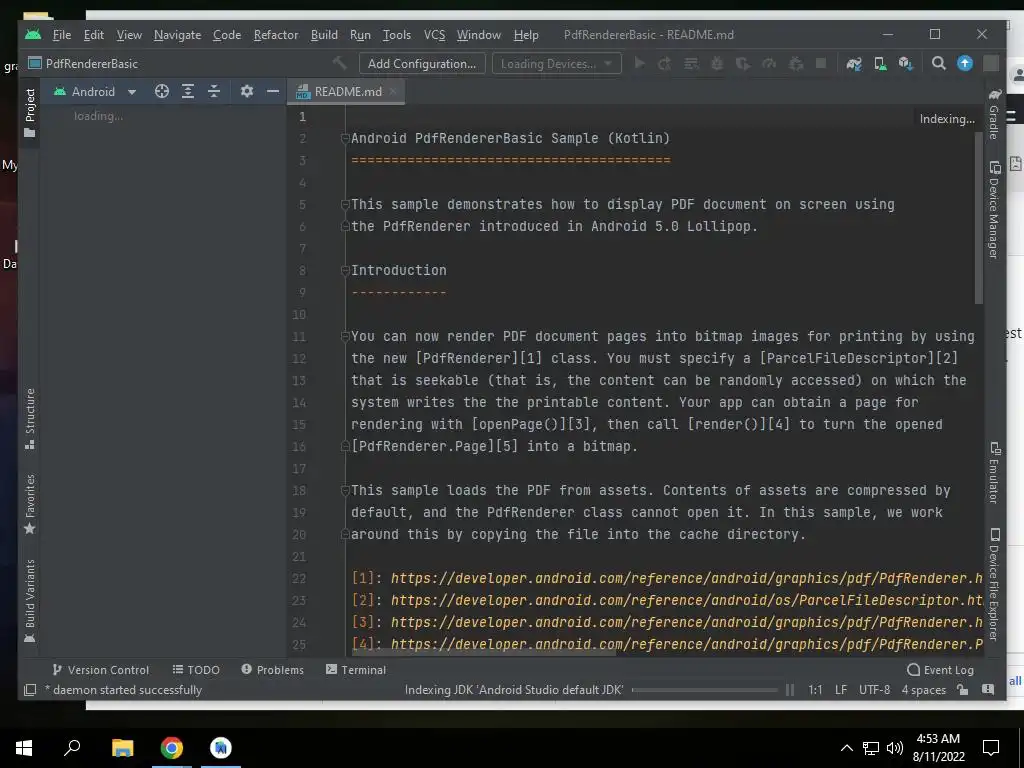Image resolution: width=1024 pixels, height=768 pixels.
Task: Open the Event Log
Action: (940, 670)
